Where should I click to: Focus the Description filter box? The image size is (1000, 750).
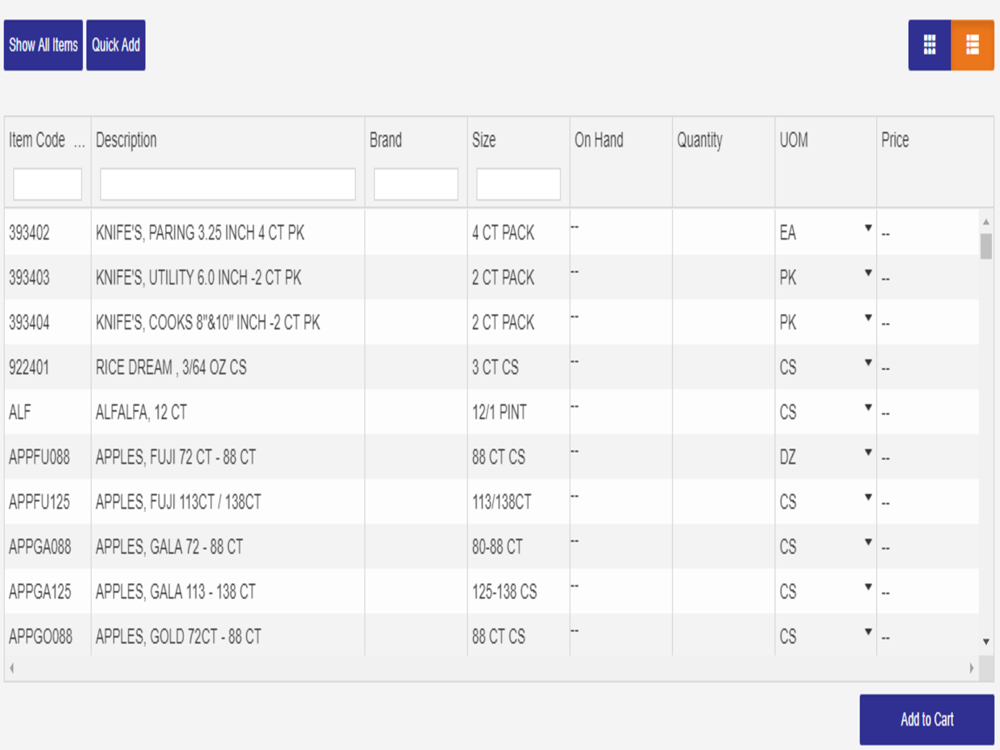[x=228, y=184]
